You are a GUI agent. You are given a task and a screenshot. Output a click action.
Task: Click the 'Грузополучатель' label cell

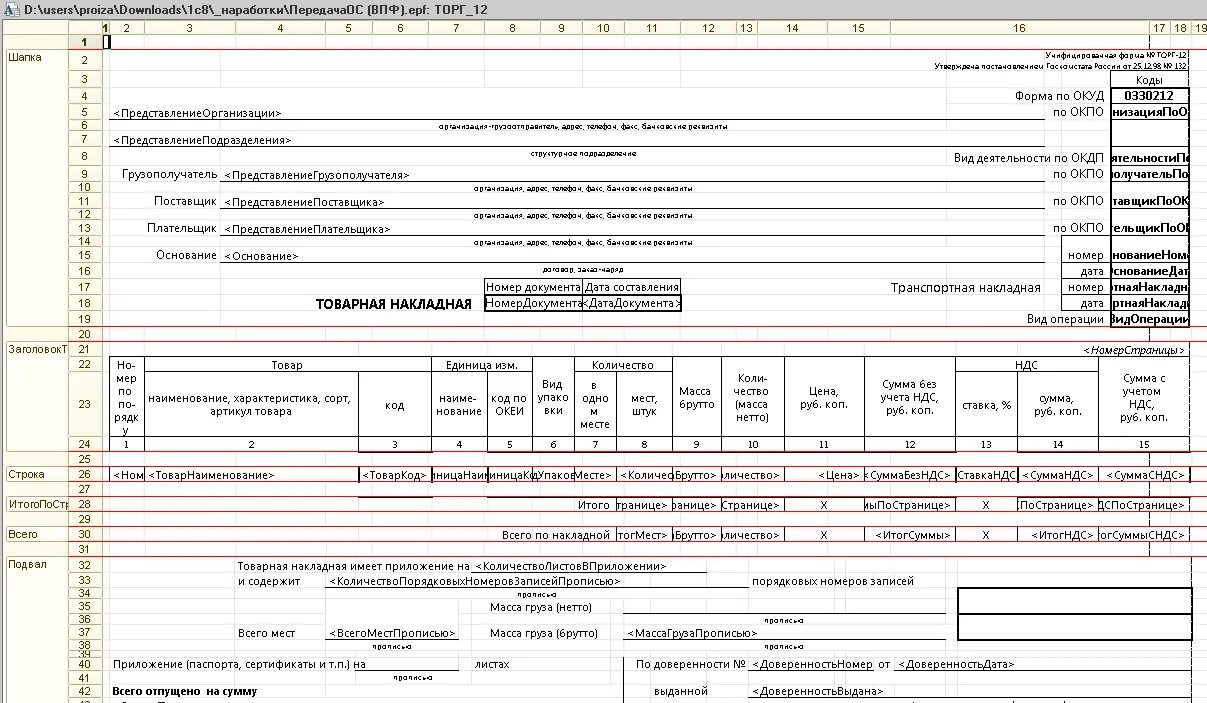click(x=169, y=174)
